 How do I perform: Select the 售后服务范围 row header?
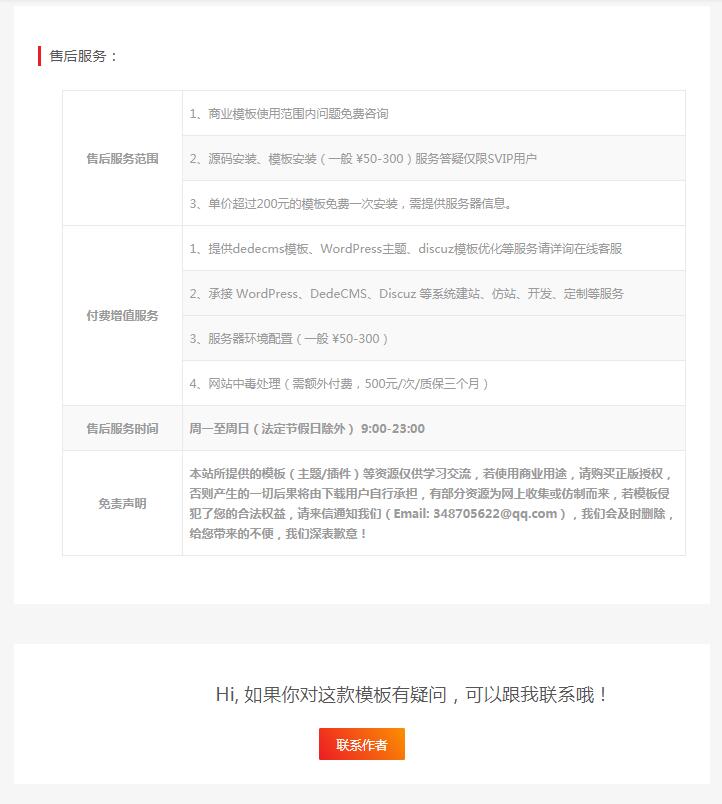coord(122,158)
